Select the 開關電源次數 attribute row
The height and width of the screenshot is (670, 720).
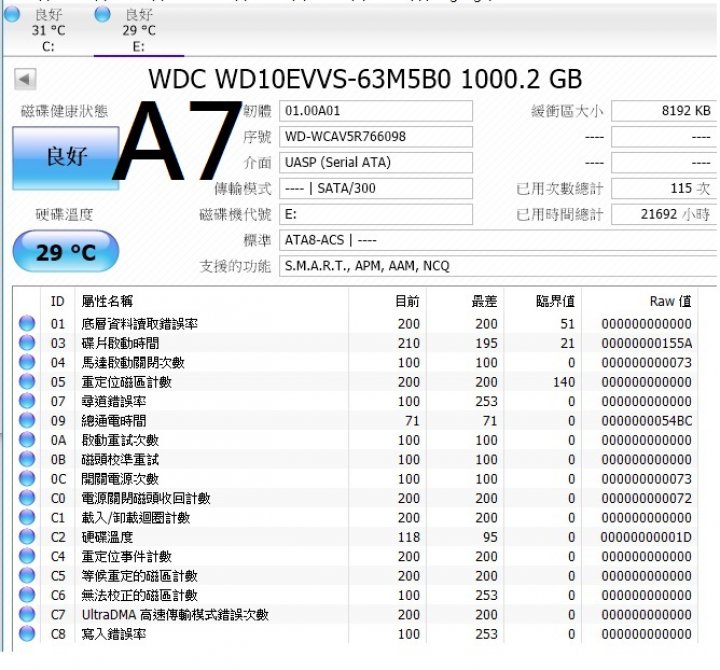pos(355,479)
